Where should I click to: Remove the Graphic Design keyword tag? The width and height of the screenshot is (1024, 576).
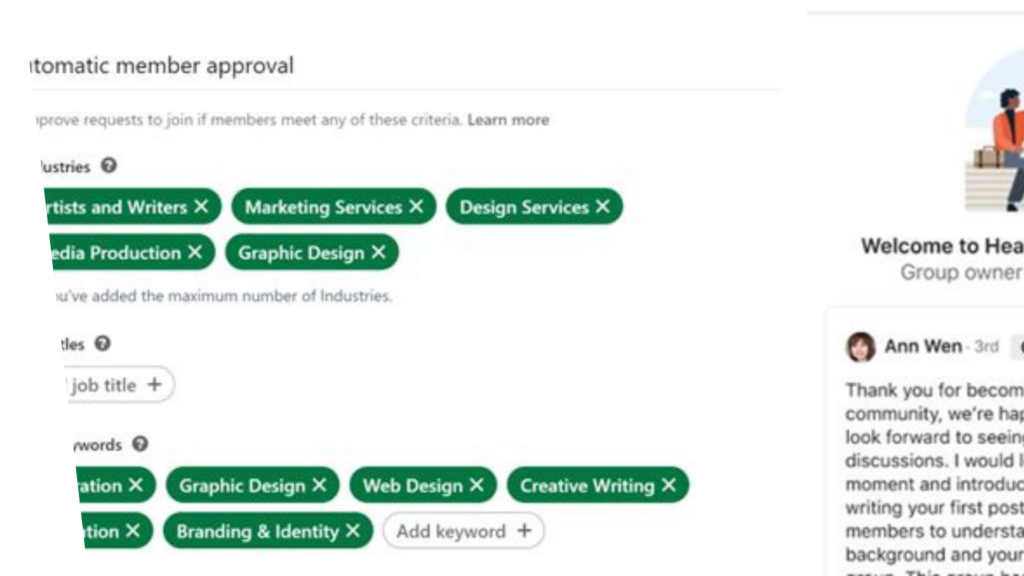pos(319,485)
